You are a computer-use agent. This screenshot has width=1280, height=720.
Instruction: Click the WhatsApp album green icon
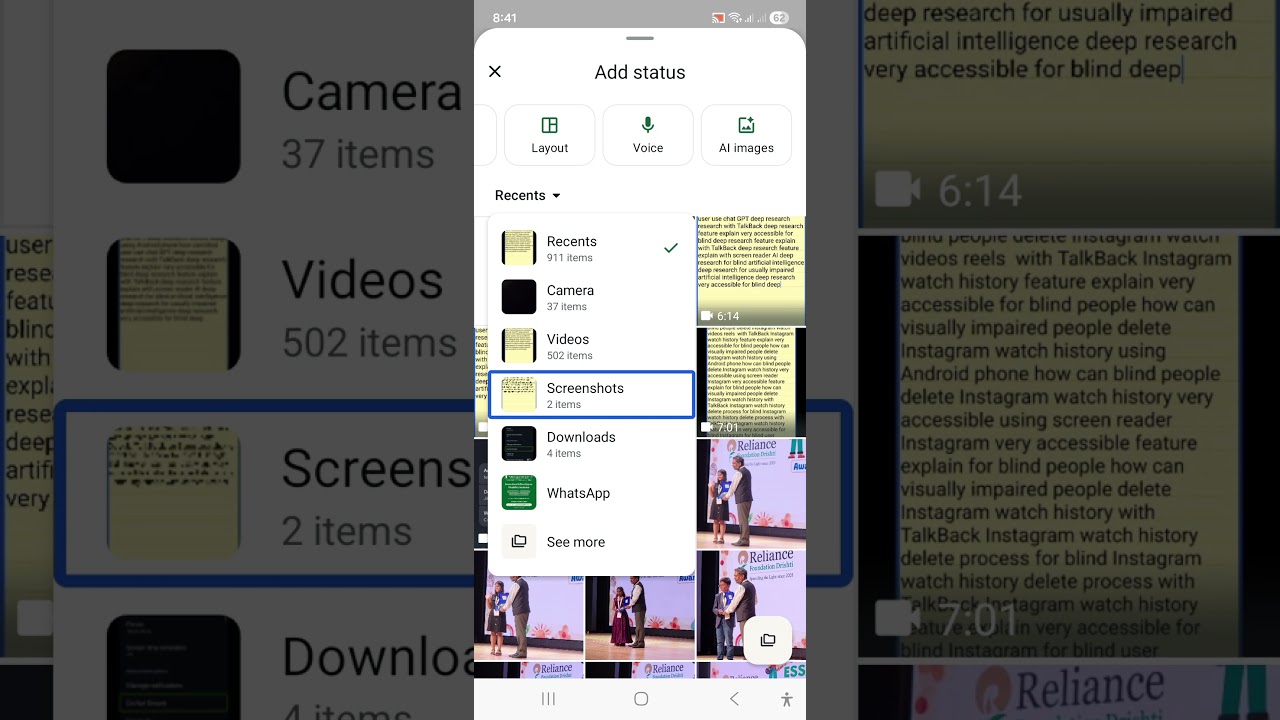pos(519,493)
